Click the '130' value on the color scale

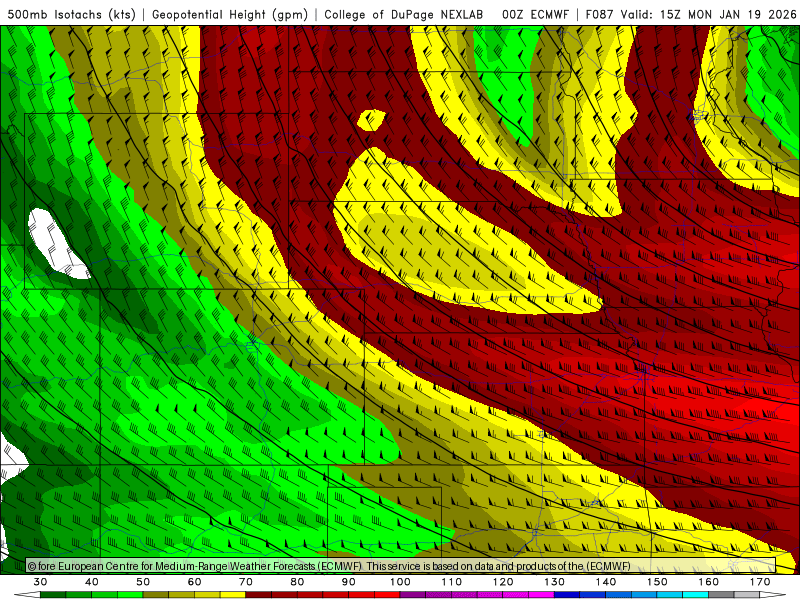[554, 582]
